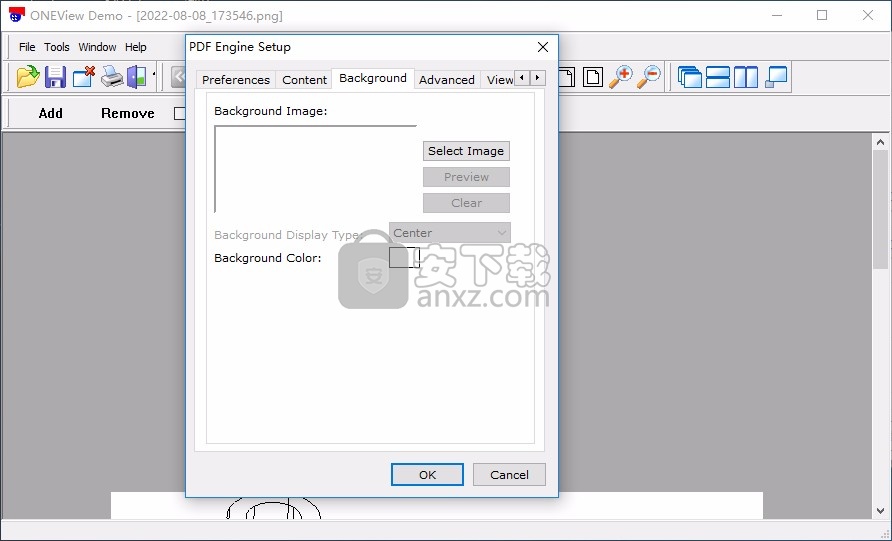Click the Add button
Viewport: 892px width, 541px height.
(51, 113)
